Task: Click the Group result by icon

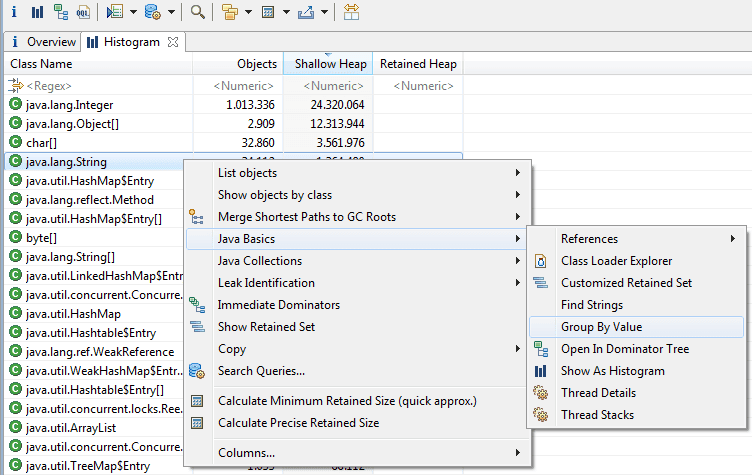Action: tap(230, 12)
